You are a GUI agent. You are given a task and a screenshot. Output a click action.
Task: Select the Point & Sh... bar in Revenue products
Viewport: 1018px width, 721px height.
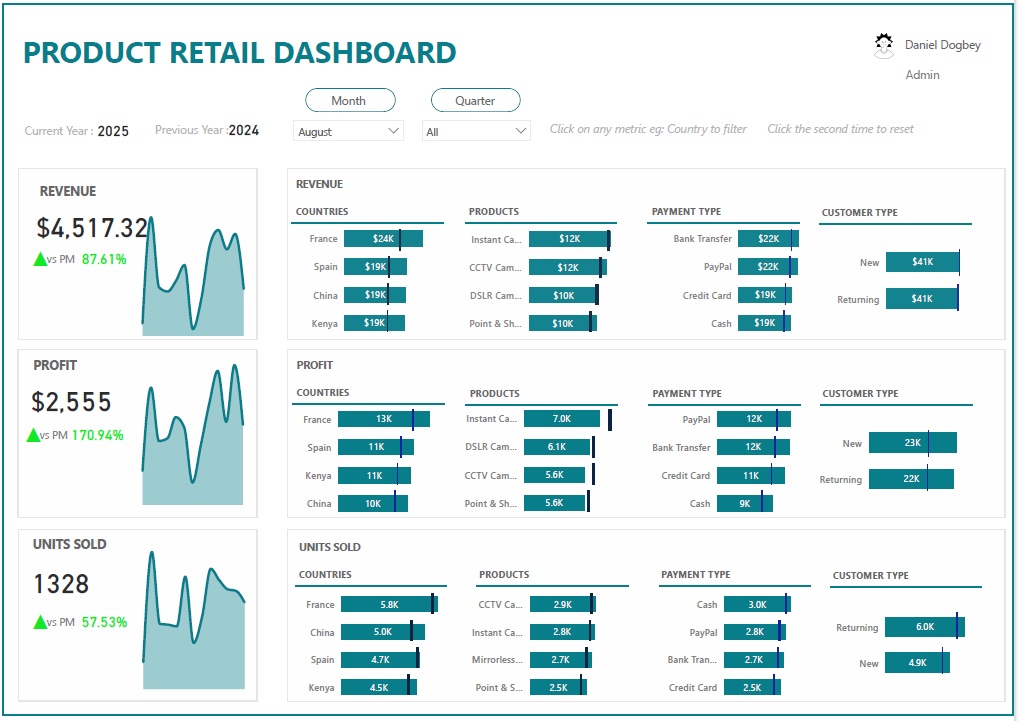[x=562, y=323]
